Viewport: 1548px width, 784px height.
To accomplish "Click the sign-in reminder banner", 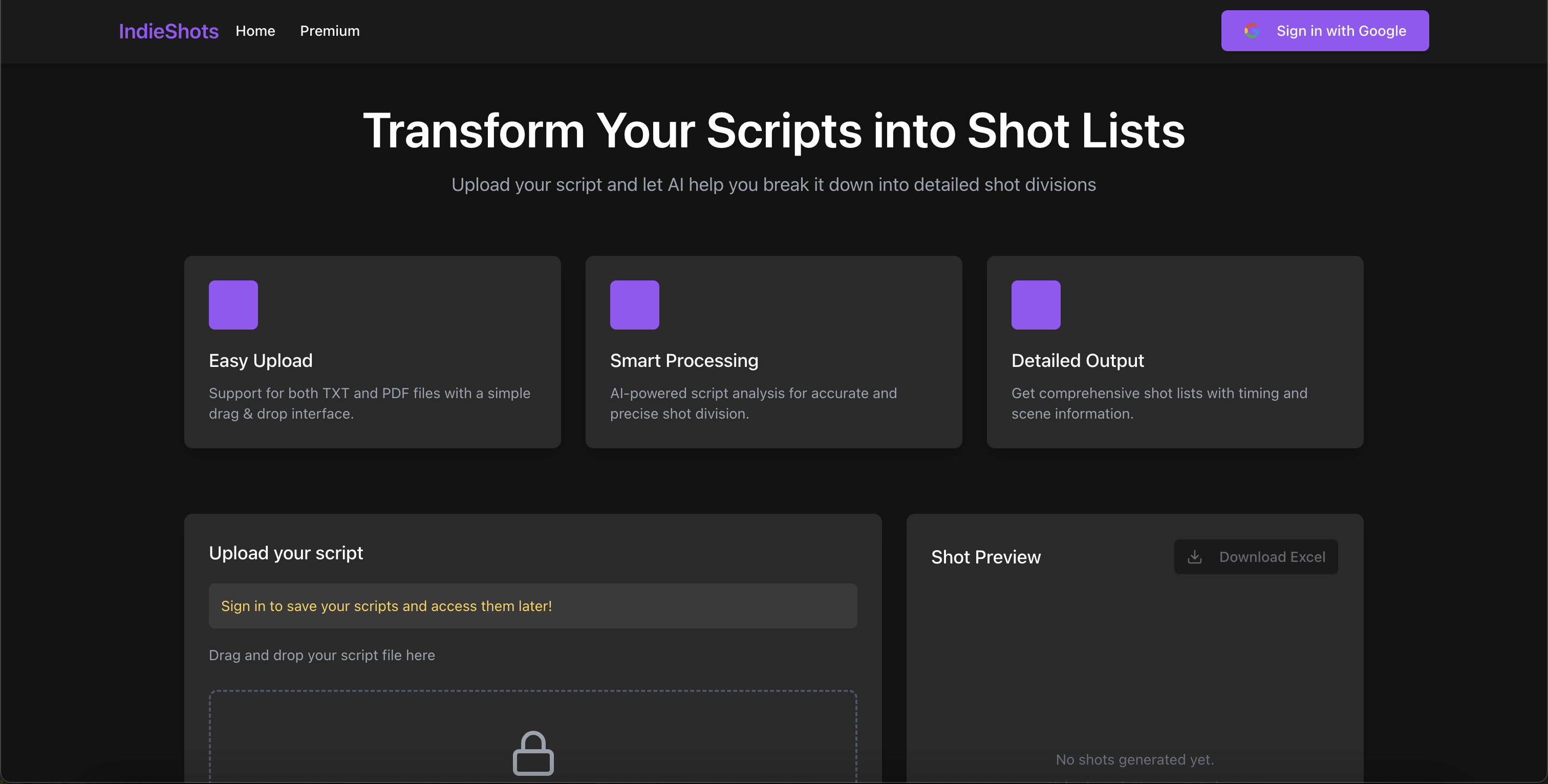I will coord(533,605).
